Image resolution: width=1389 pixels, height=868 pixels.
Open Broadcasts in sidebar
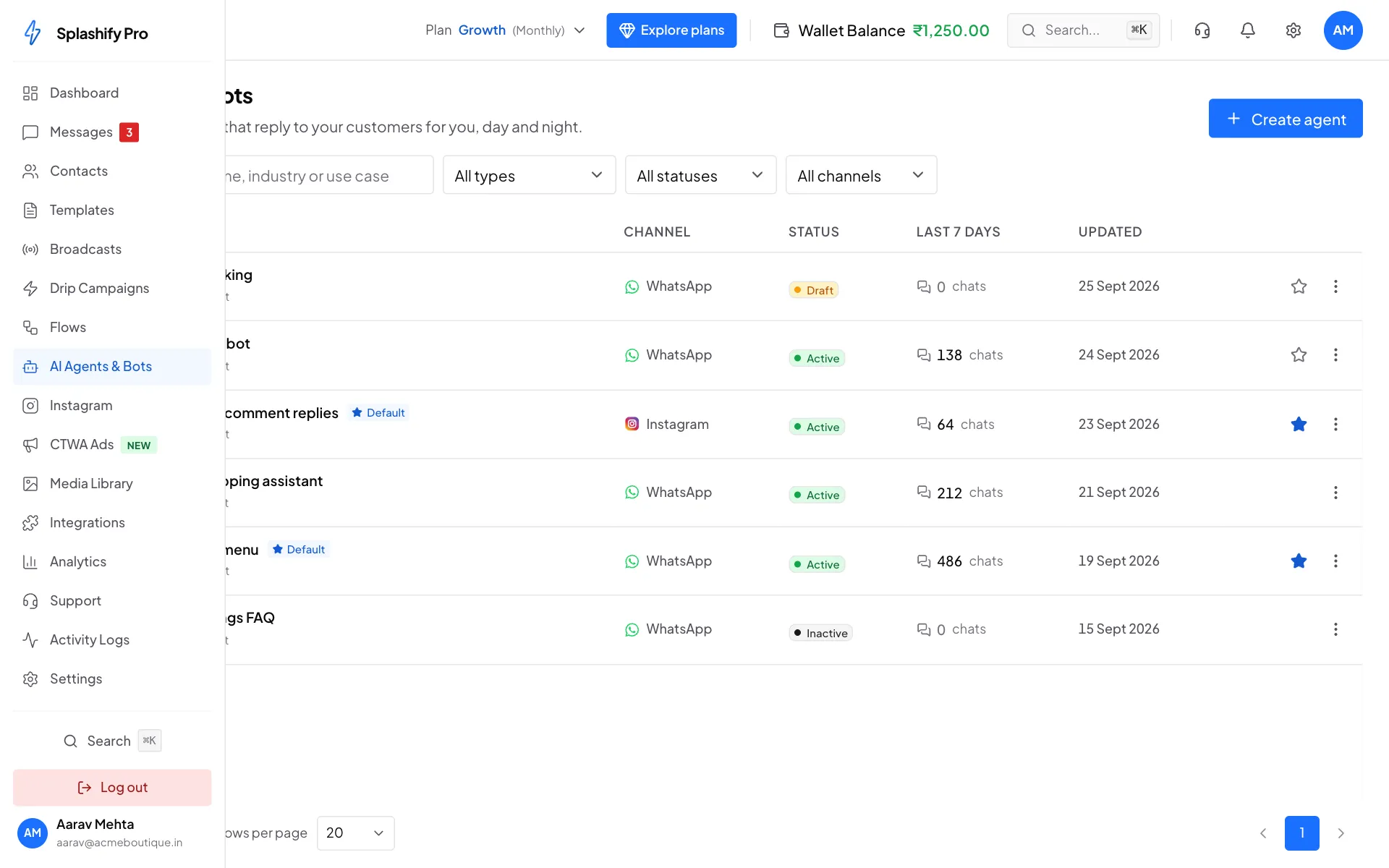[x=112, y=250]
